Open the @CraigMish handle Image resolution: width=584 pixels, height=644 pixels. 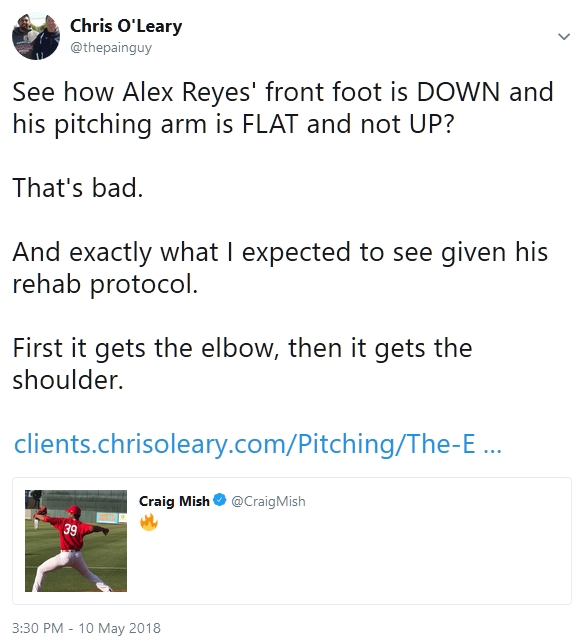(x=268, y=501)
